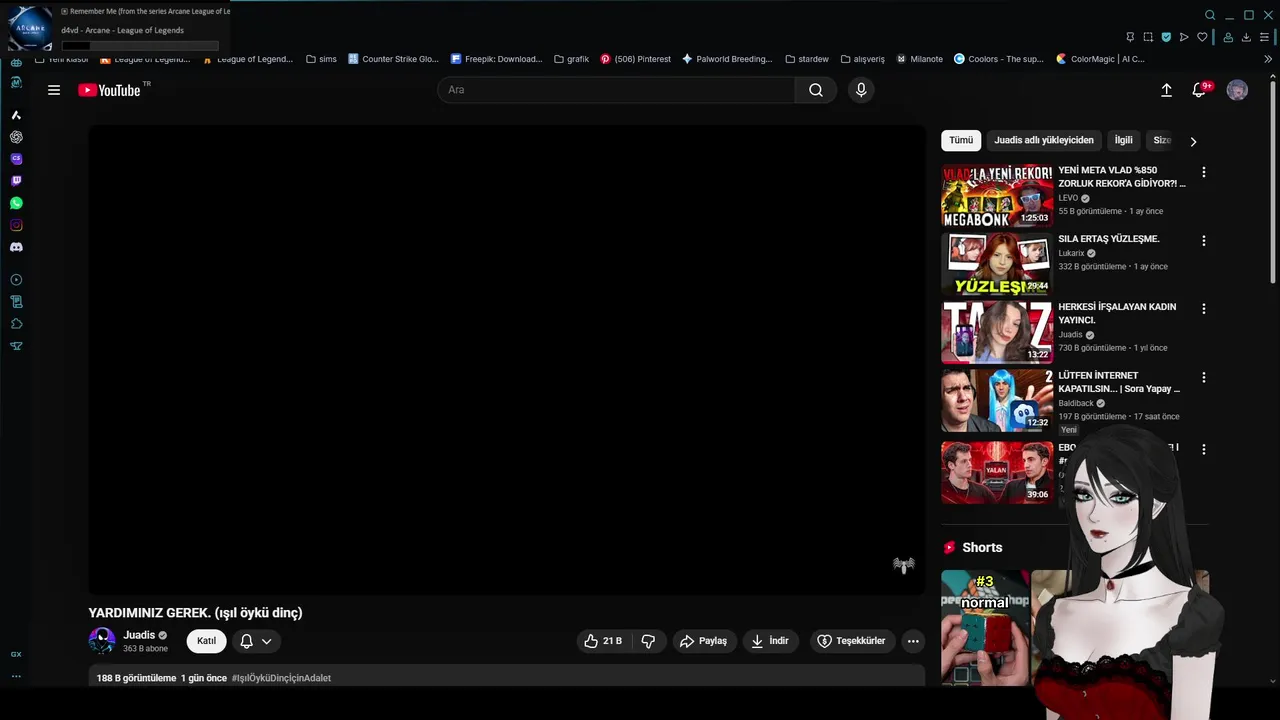This screenshot has height=720, width=1280.
Task: Open Twitch panel in the sidebar
Action: [16, 181]
